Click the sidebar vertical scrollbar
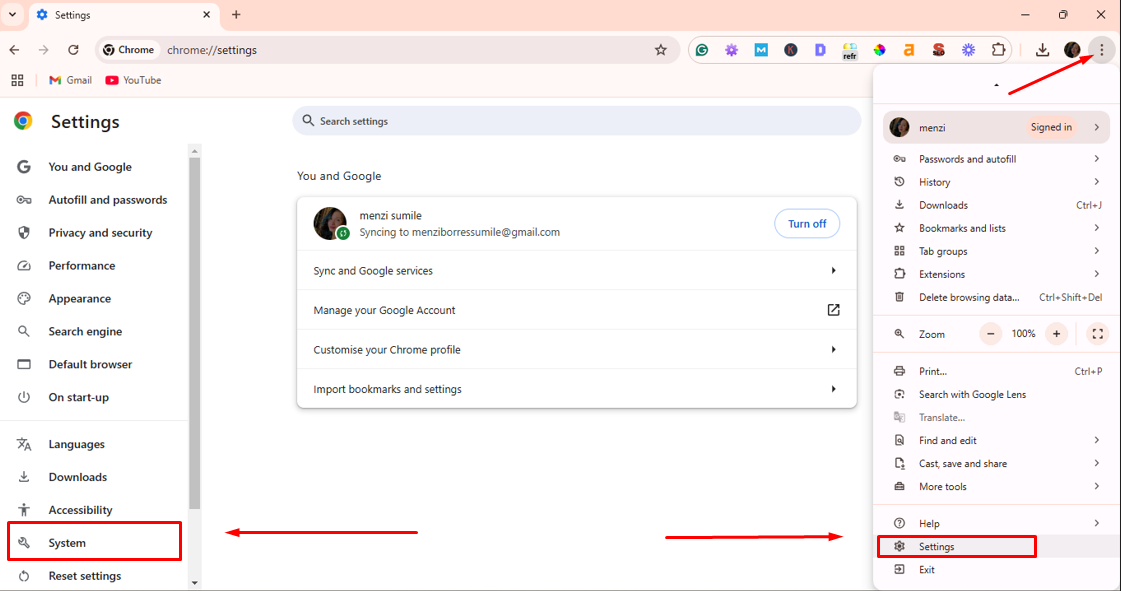This screenshot has width=1121, height=591. (194, 330)
